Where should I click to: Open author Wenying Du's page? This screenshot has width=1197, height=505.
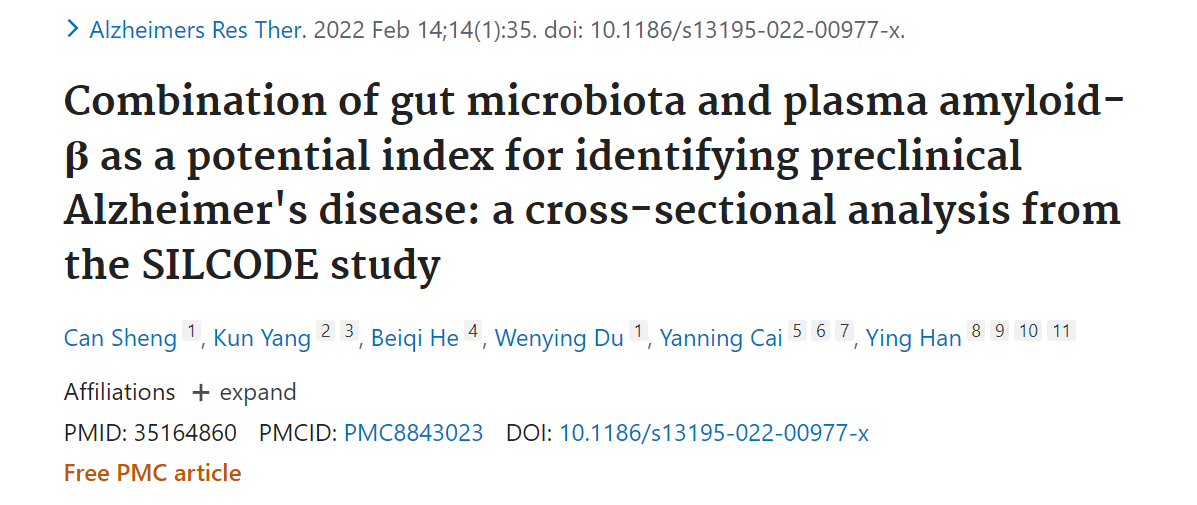tap(559, 338)
